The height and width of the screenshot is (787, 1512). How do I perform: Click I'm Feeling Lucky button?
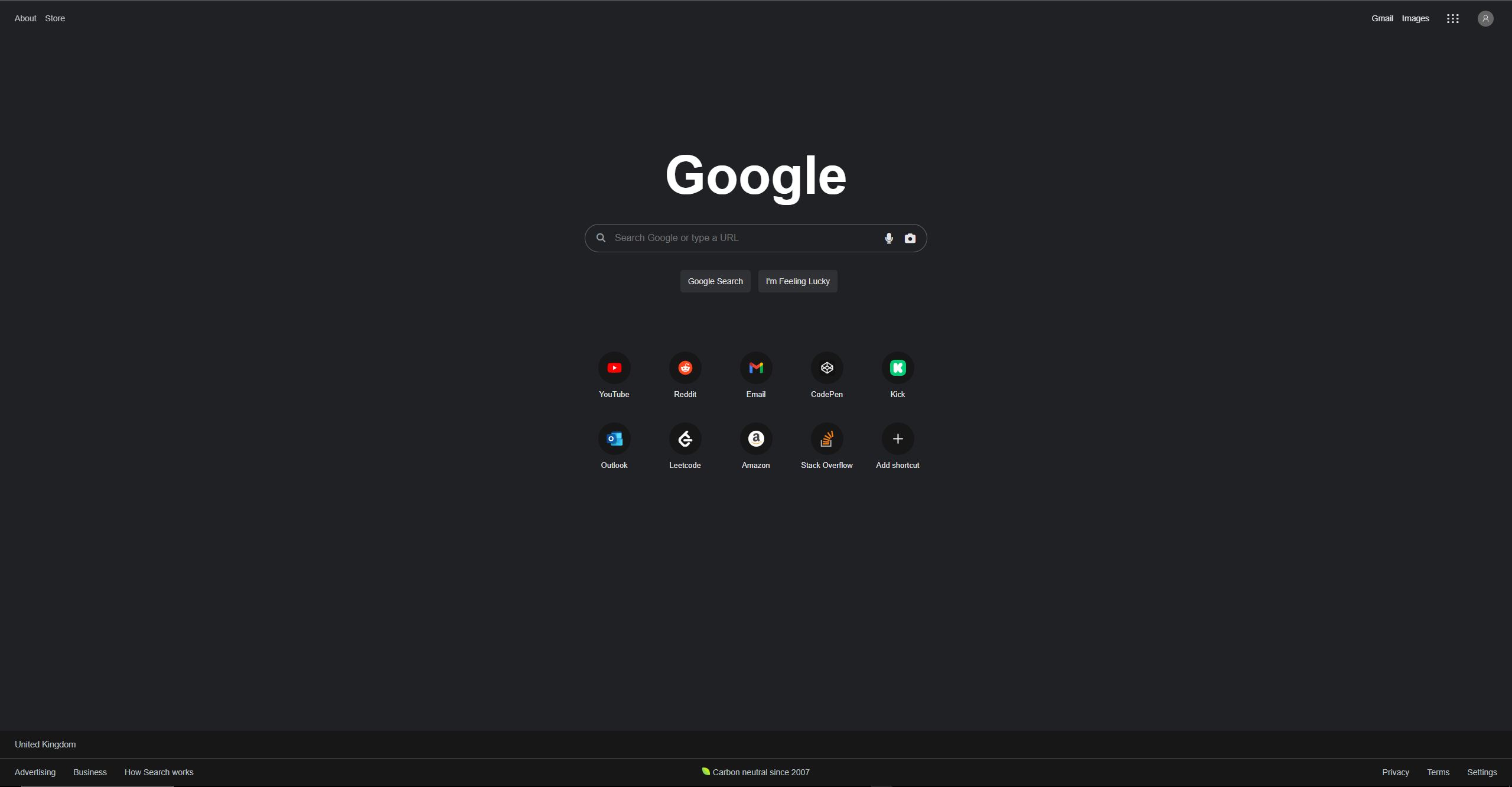pyautogui.click(x=798, y=281)
